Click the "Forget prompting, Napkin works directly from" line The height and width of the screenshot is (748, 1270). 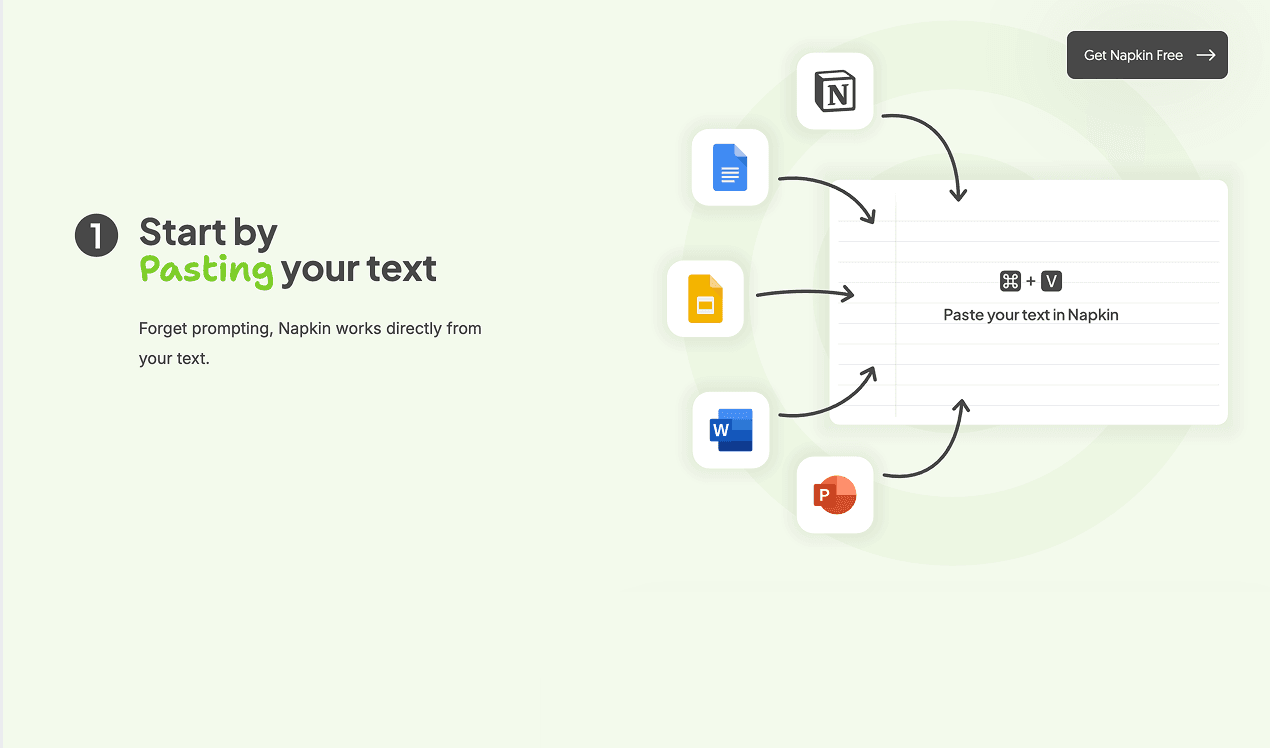(310, 328)
